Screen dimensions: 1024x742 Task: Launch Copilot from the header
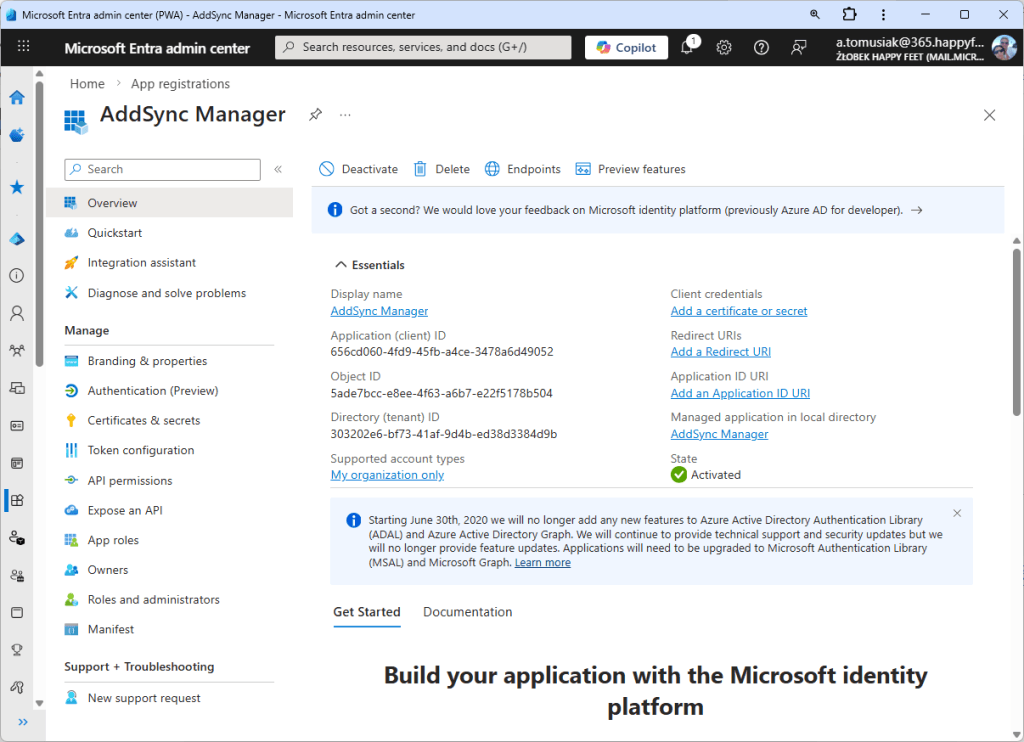pyautogui.click(x=626, y=47)
